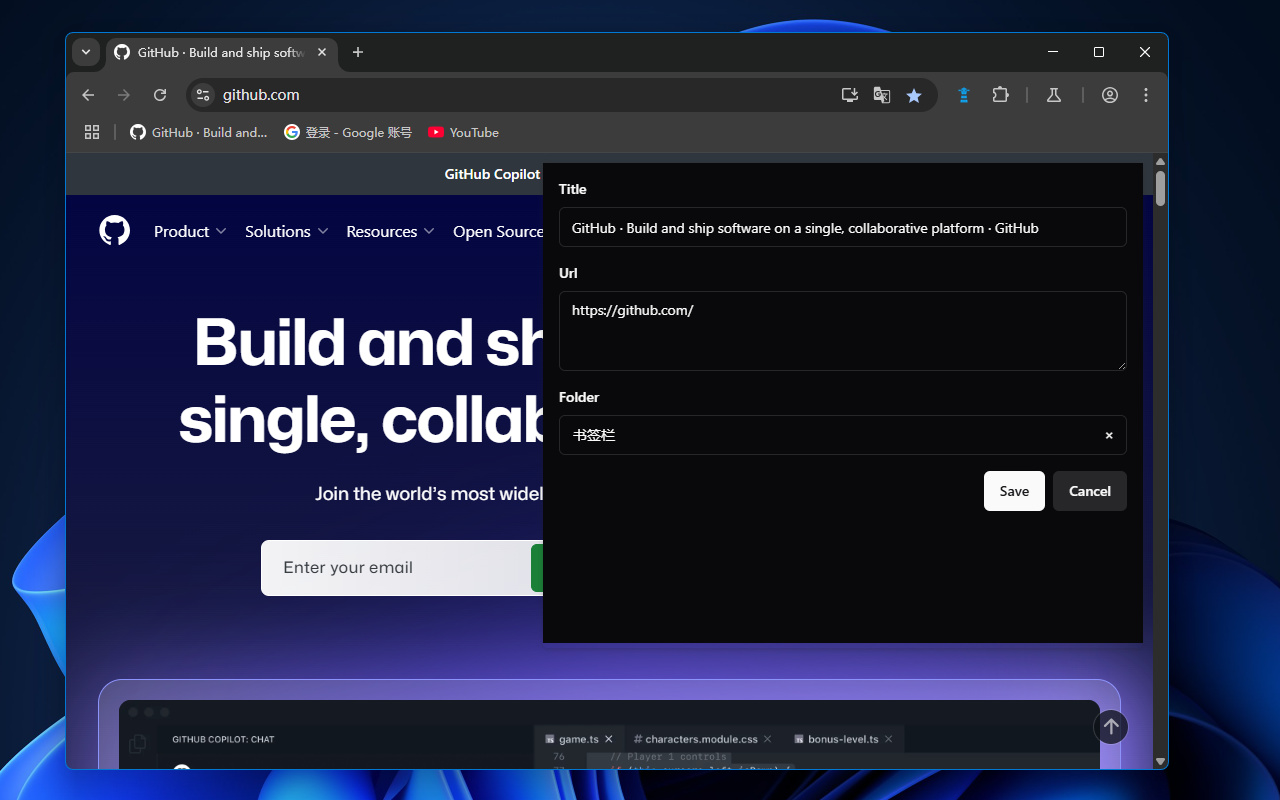This screenshot has width=1280, height=800.
Task: Open GitHub bookmark in bookmarks bar
Action: coord(199,132)
